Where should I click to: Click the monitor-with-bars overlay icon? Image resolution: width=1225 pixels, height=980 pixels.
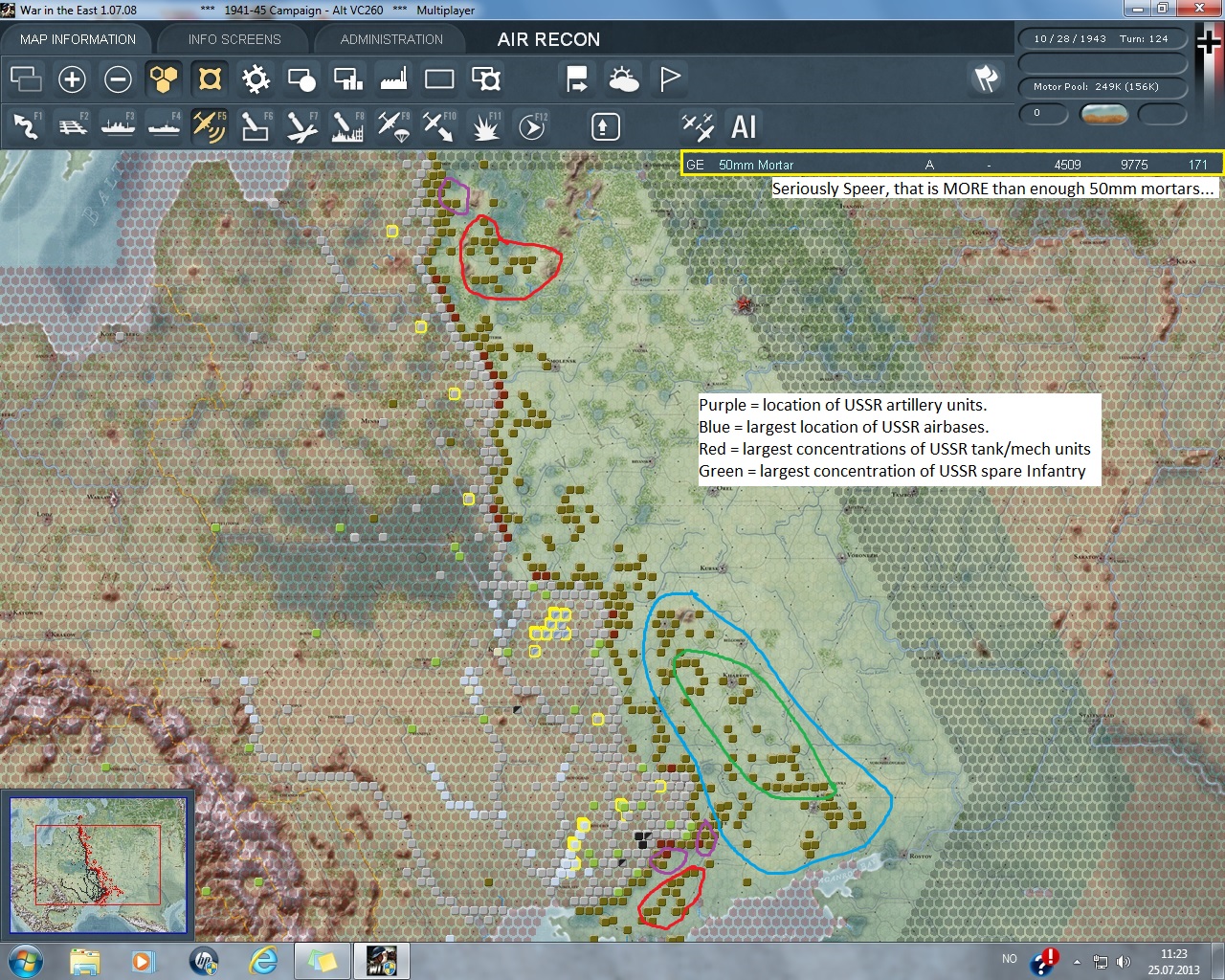[347, 78]
